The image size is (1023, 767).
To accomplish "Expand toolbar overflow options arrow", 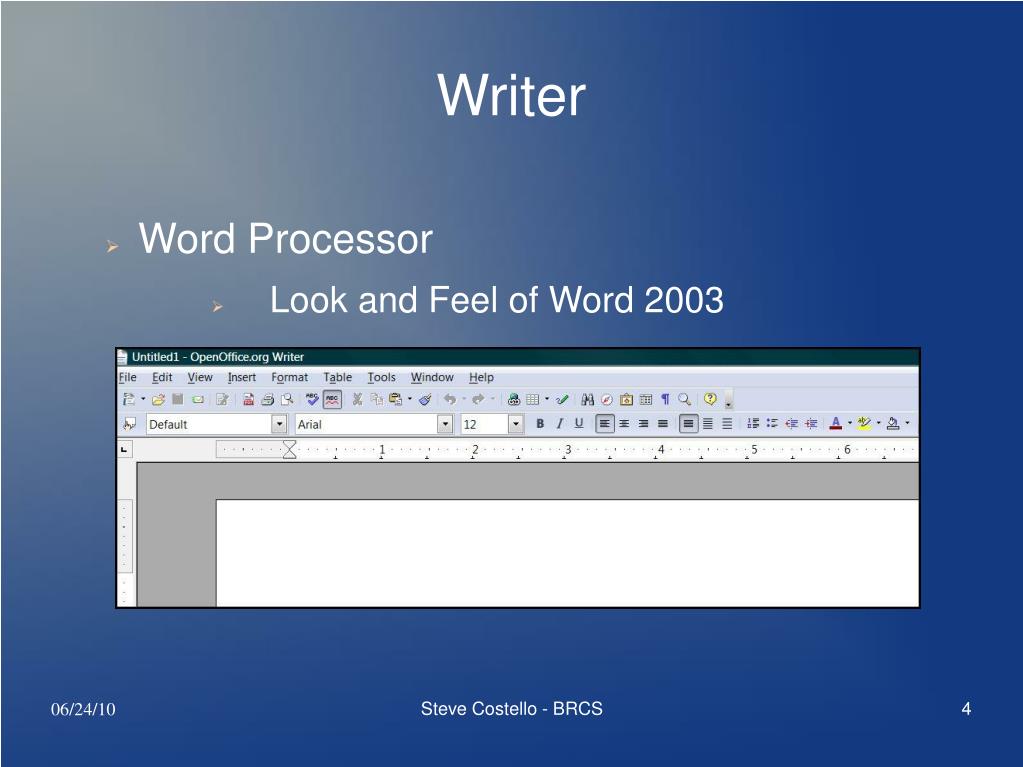I will pyautogui.click(x=729, y=400).
